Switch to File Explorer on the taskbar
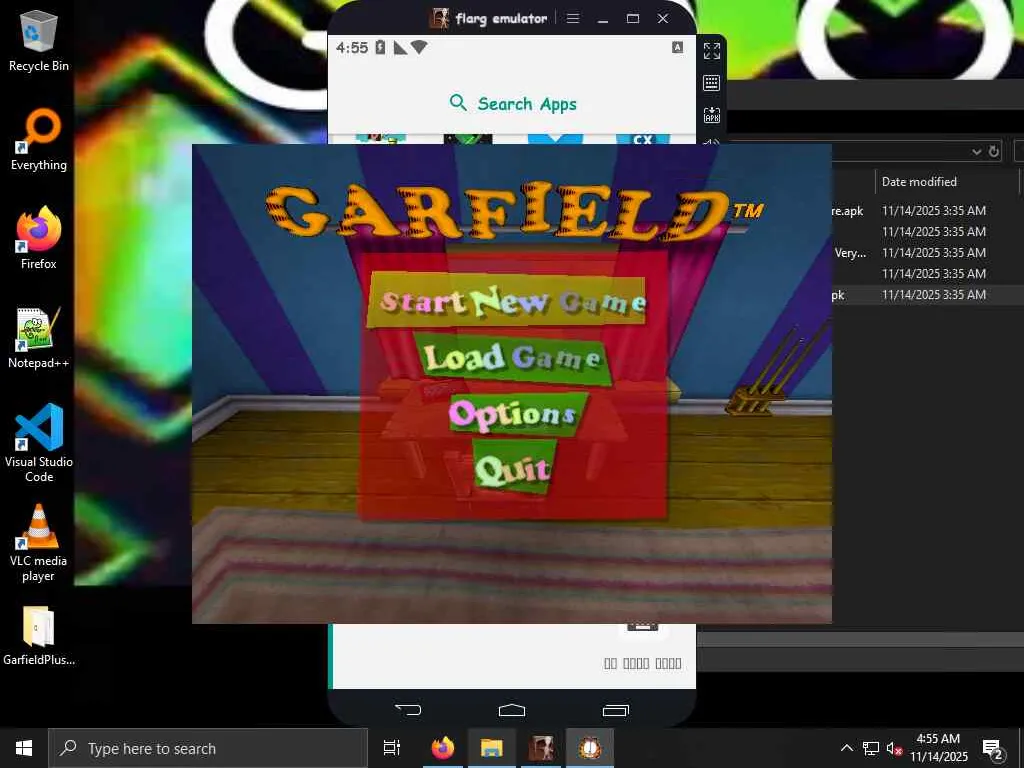Viewport: 1024px width, 768px height. (492, 748)
